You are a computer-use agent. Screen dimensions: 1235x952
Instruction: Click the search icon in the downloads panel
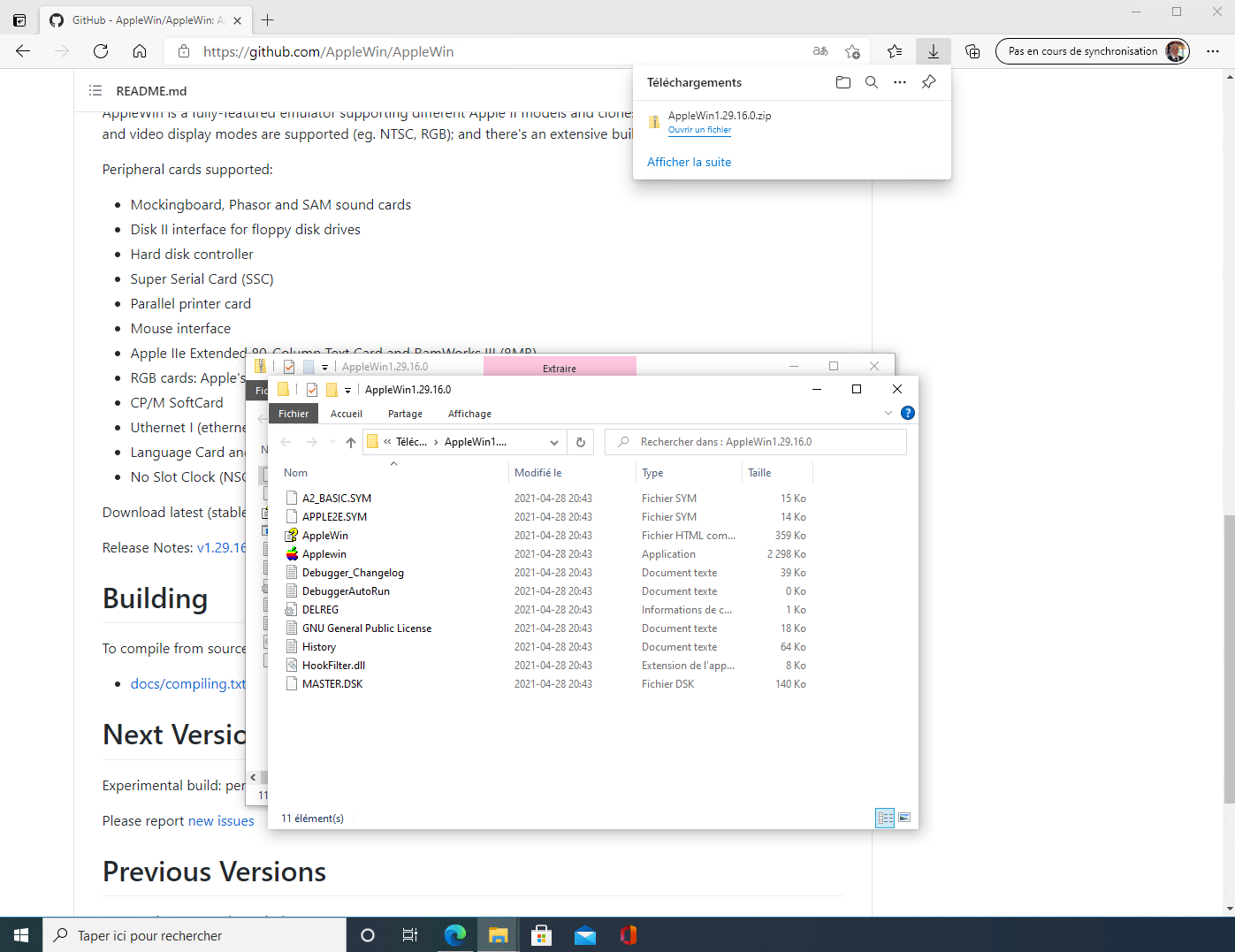[871, 82]
